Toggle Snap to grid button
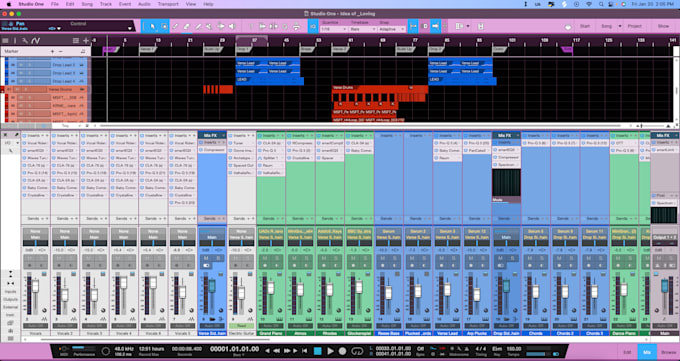This screenshot has height=361, width=680. coord(412,26)
